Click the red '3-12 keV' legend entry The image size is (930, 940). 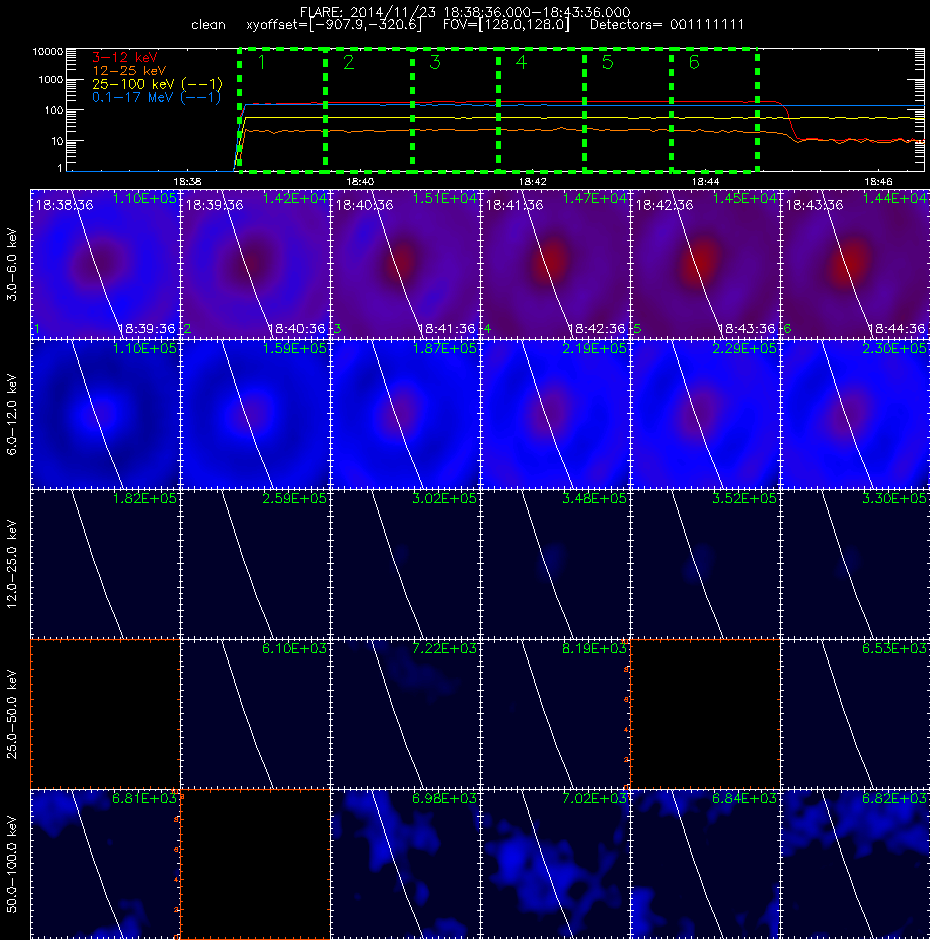click(125, 58)
